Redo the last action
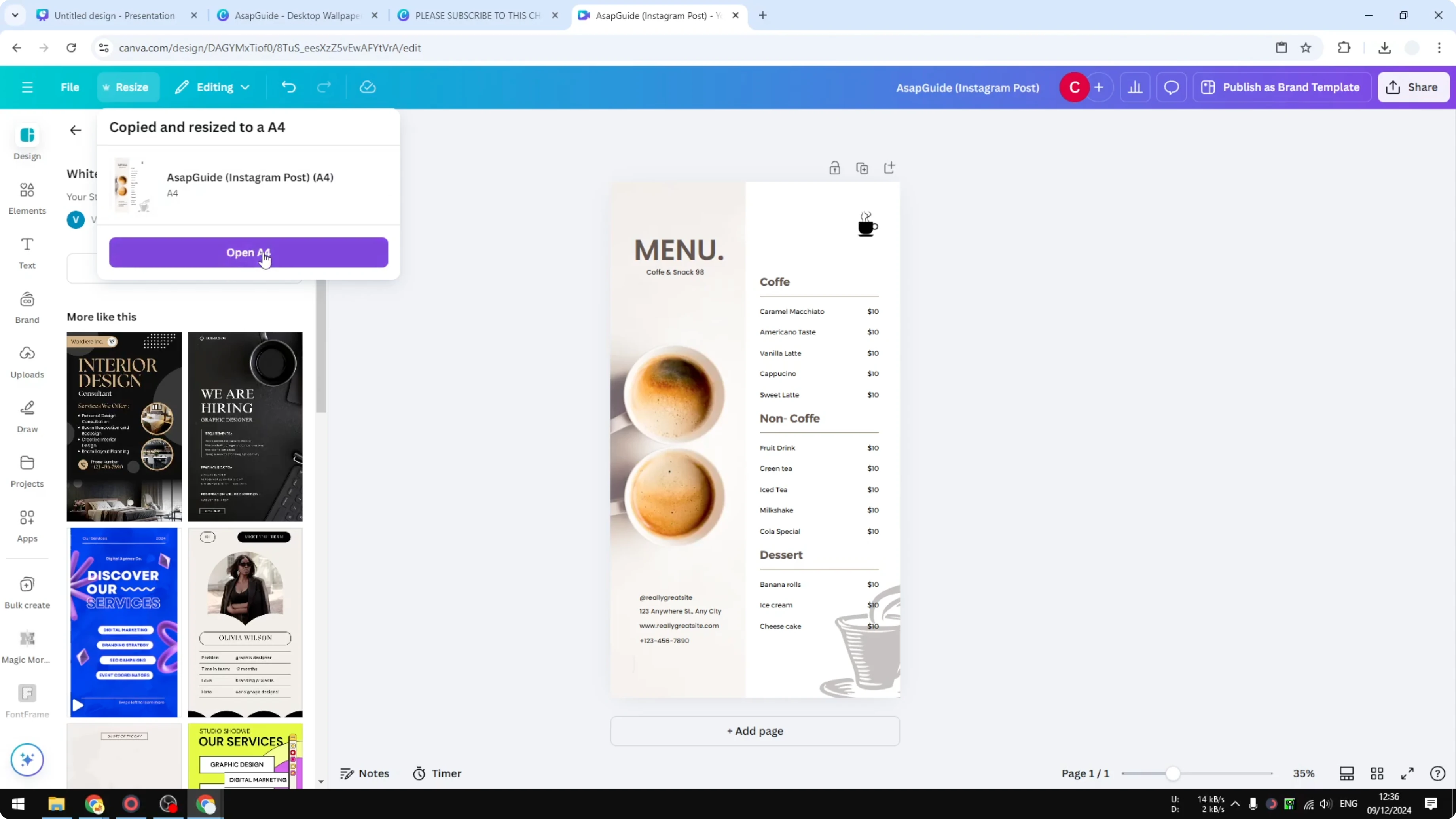Screen dimensions: 1456x819 tap(324, 87)
